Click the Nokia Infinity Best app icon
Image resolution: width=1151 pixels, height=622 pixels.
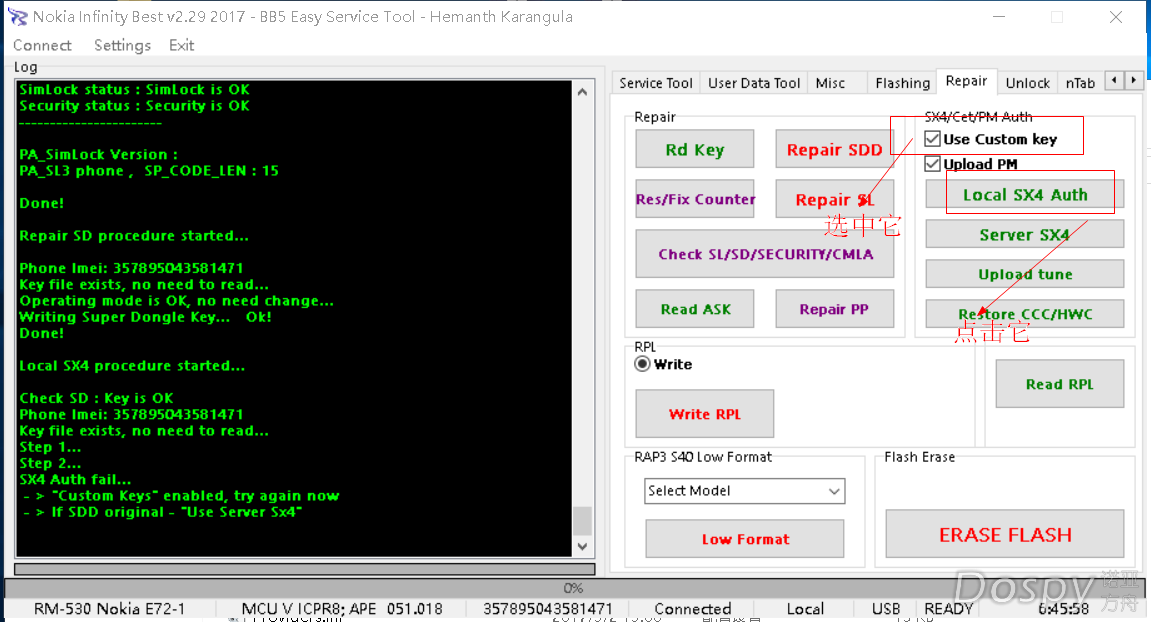tap(17, 16)
